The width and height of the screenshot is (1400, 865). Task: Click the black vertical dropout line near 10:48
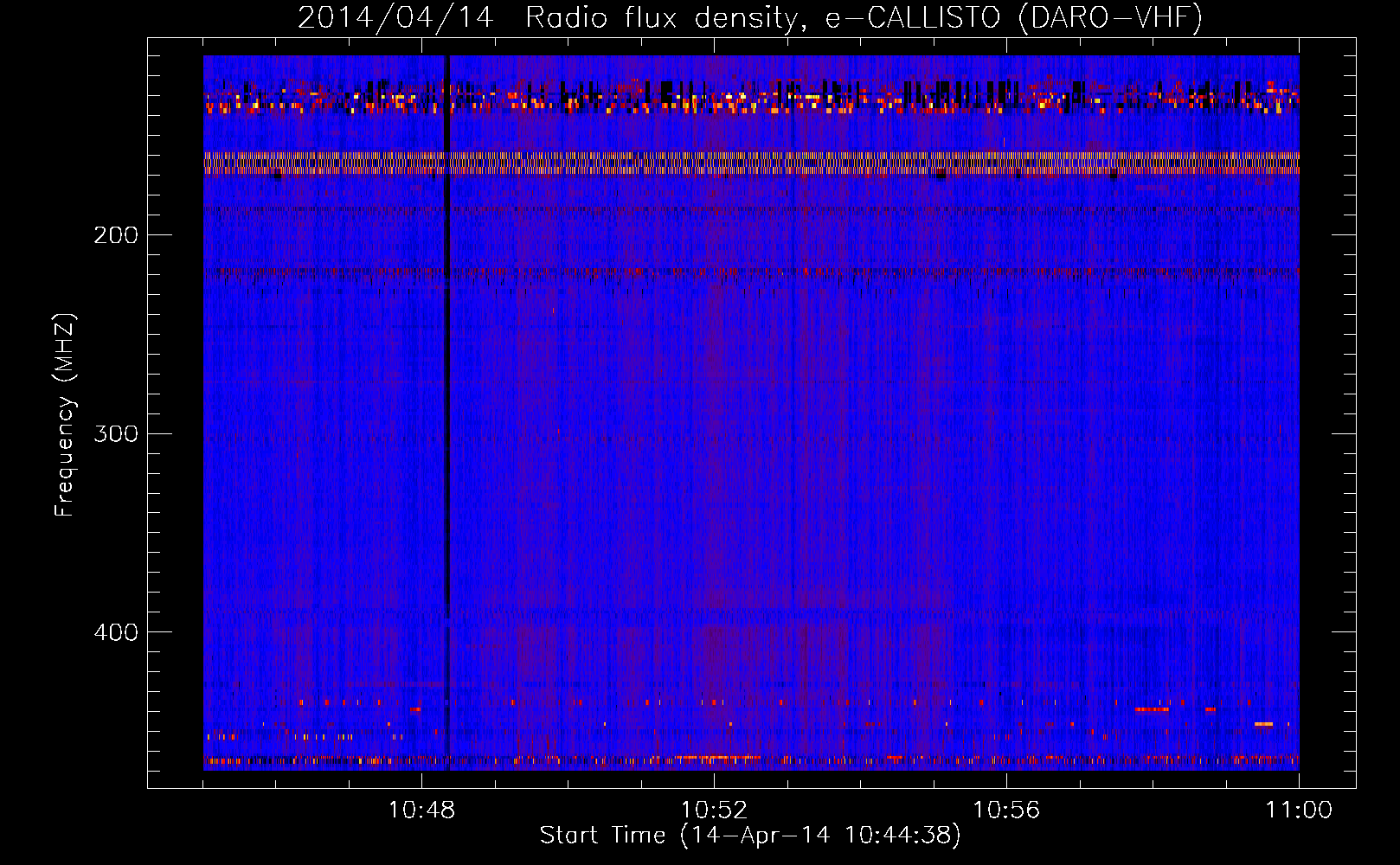pyautogui.click(x=446, y=413)
